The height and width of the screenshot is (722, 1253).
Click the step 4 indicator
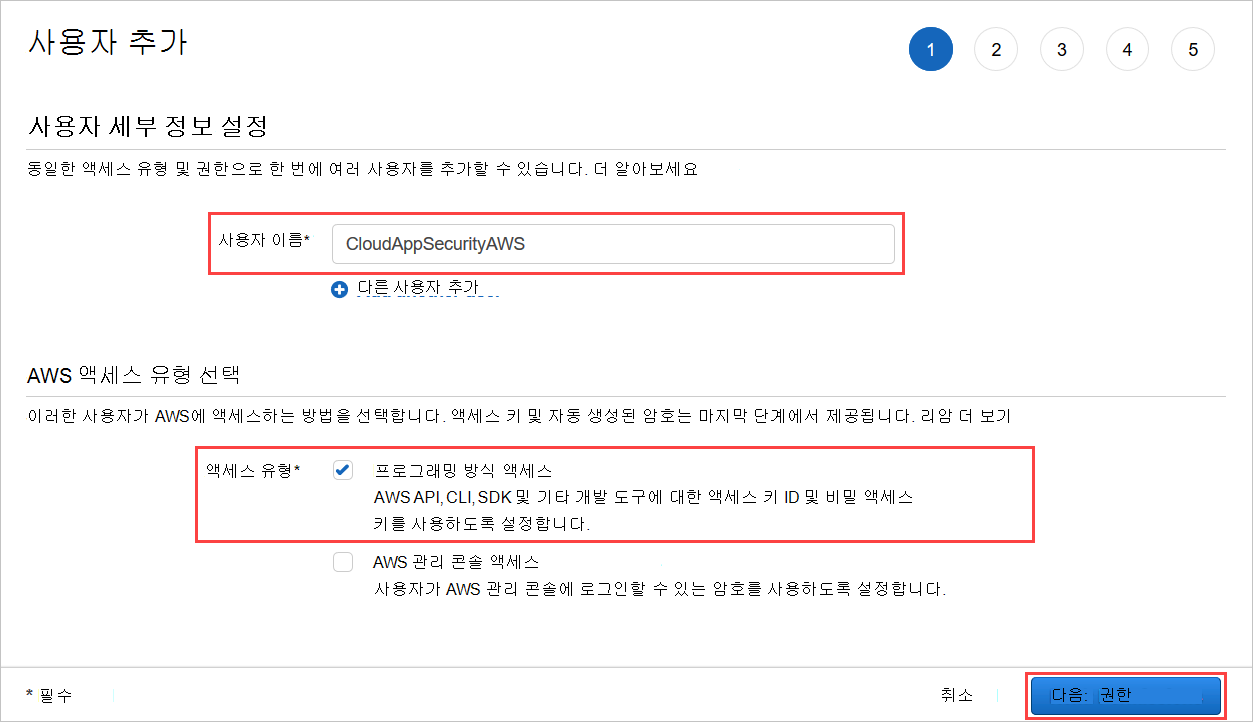1127,49
